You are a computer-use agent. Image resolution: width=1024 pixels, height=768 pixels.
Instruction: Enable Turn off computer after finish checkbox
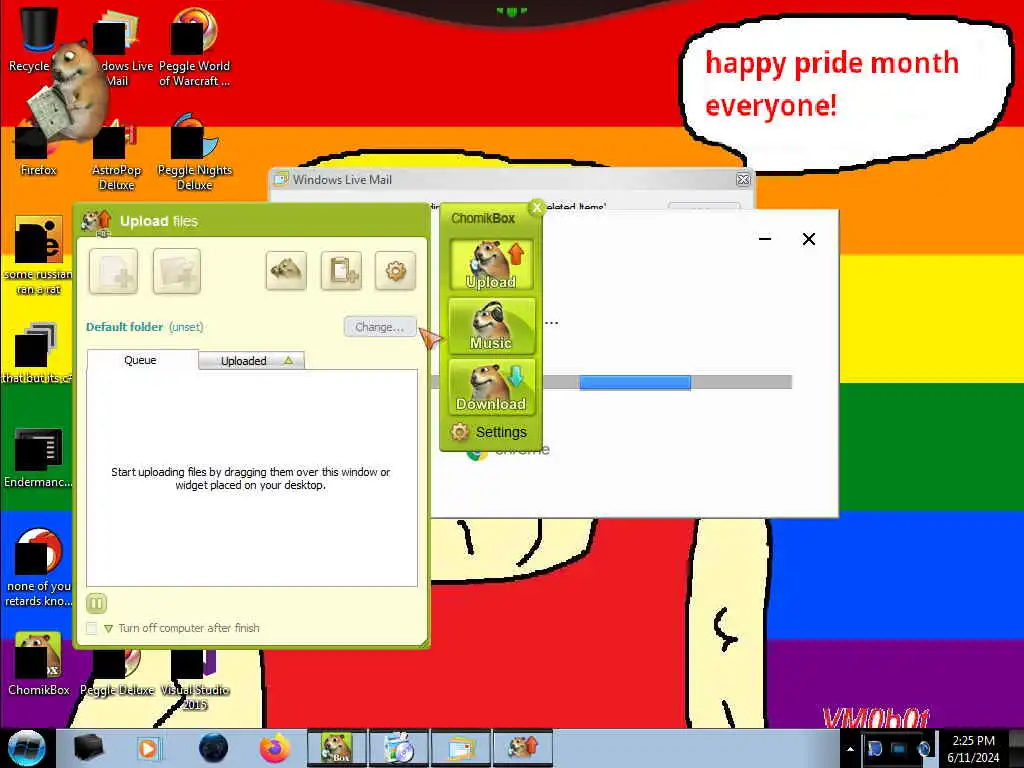pyautogui.click(x=91, y=628)
